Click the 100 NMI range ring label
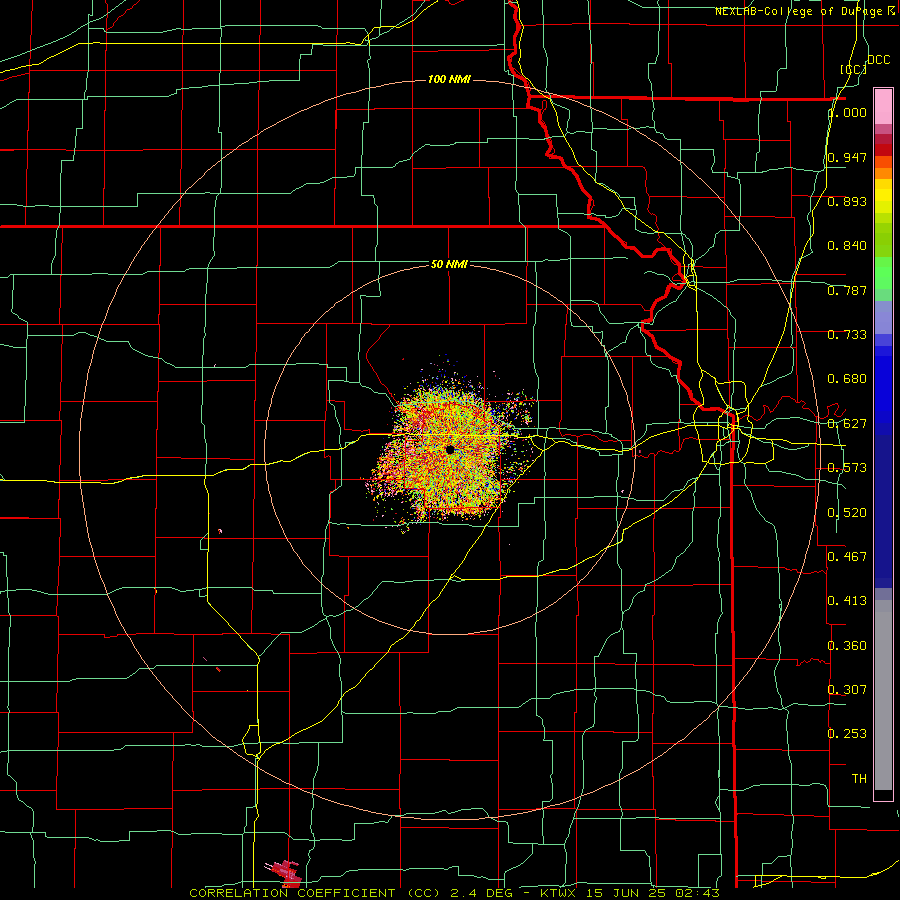The image size is (900, 900). [x=449, y=79]
